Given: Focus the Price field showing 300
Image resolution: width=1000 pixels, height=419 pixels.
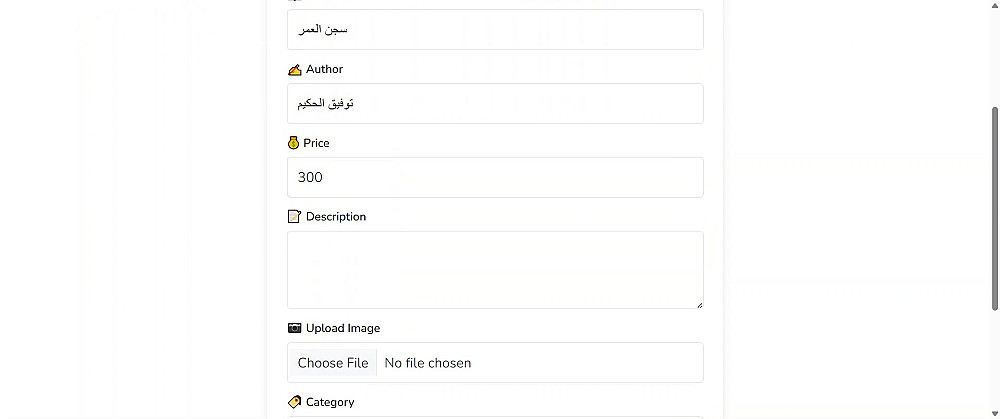Looking at the screenshot, I should tap(495, 177).
